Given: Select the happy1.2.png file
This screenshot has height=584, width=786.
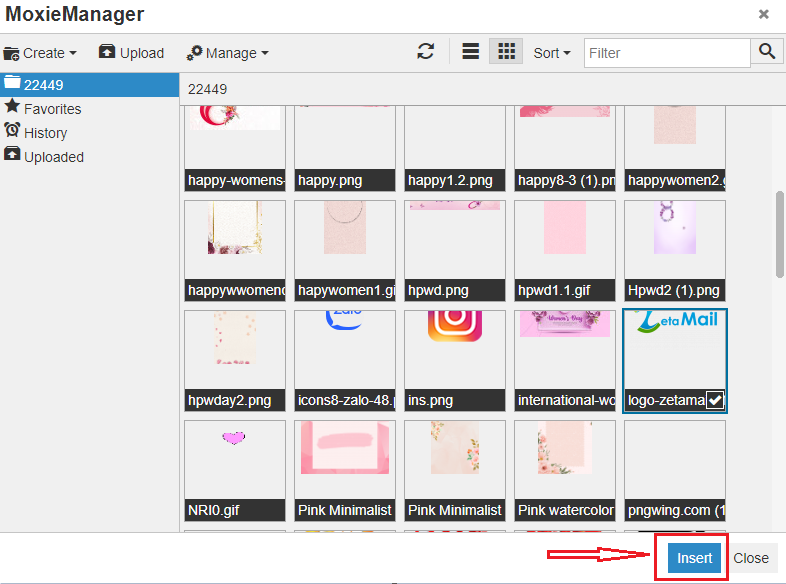Looking at the screenshot, I should coord(455,148).
